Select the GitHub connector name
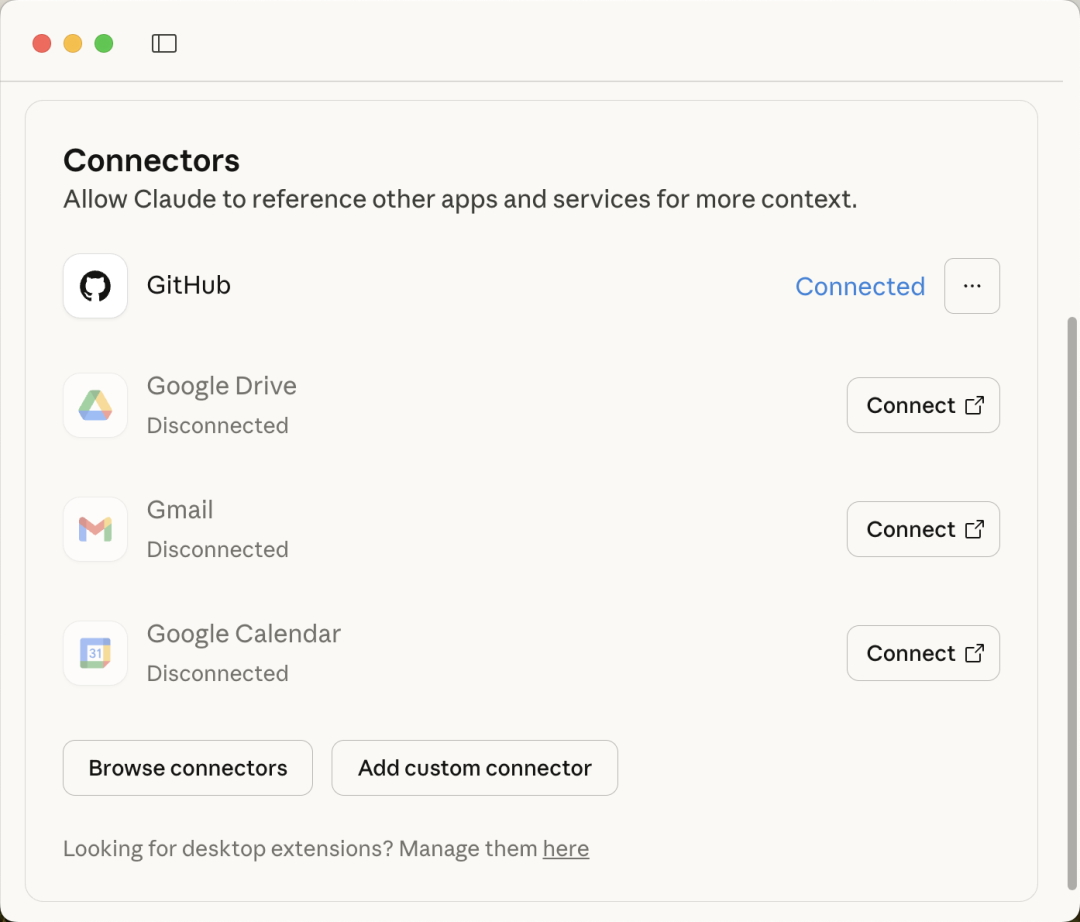Image resolution: width=1080 pixels, height=922 pixels. point(189,285)
